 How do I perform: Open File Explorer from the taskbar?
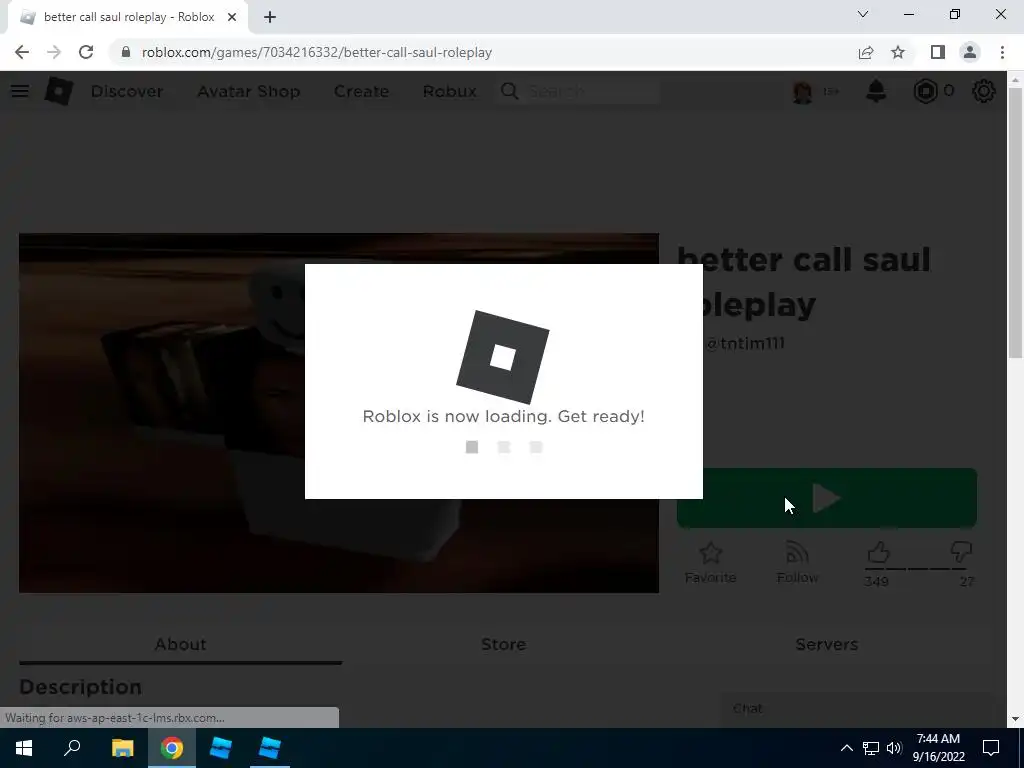pos(122,748)
